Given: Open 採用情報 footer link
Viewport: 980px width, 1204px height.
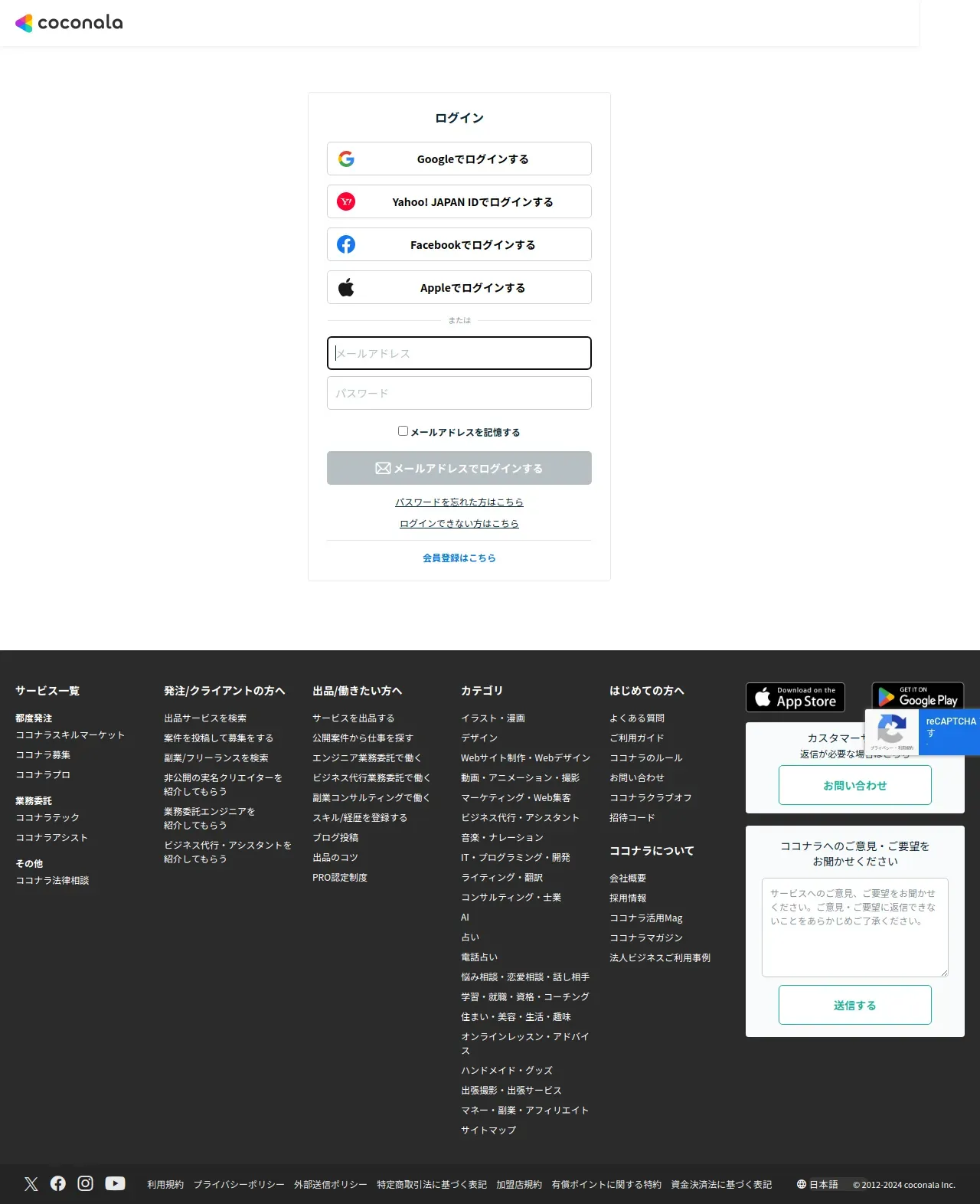Looking at the screenshot, I should coord(628,898).
